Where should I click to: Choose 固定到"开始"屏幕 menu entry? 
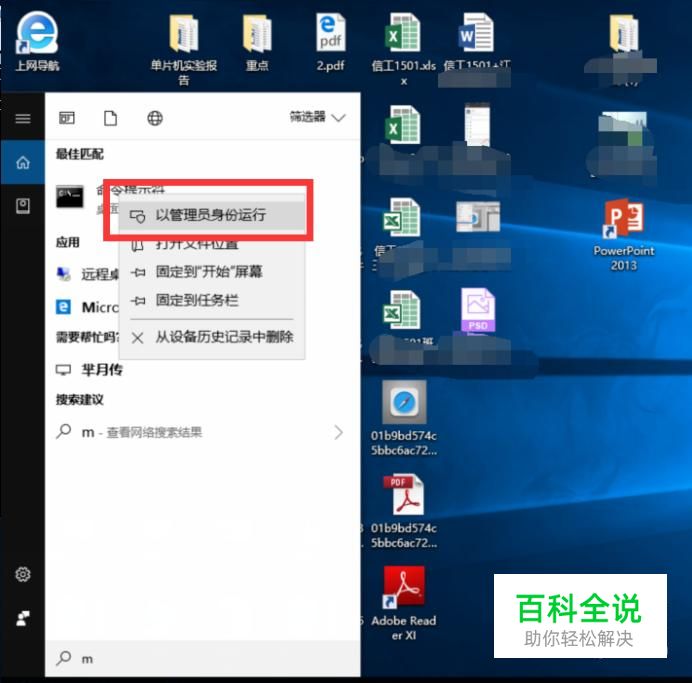[x=212, y=272]
